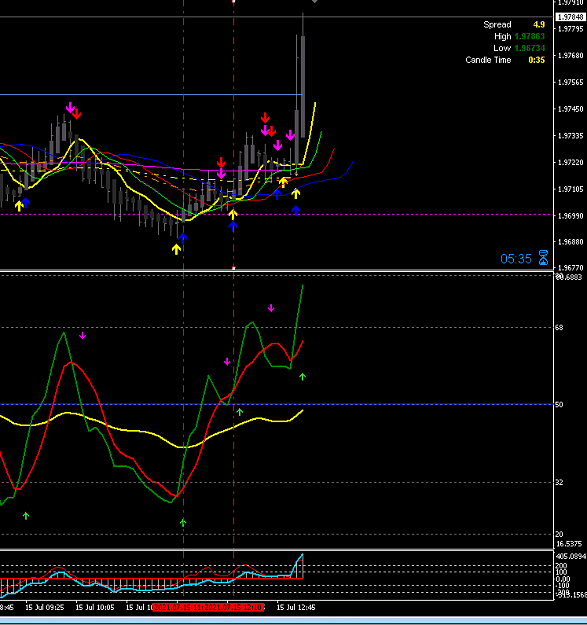Click time axis label 15 Jul 10:05
The image size is (587, 625).
(x=95, y=607)
